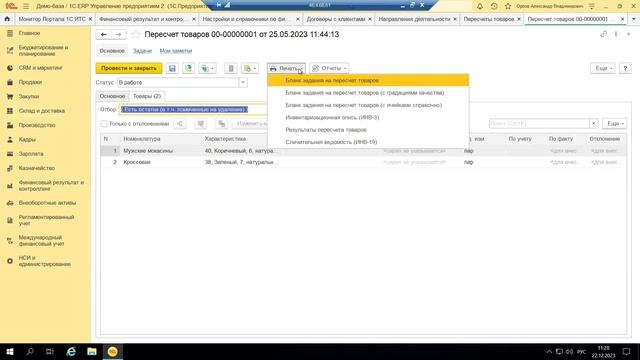
Task: Open File Explorer from the taskbar
Action: point(92,351)
